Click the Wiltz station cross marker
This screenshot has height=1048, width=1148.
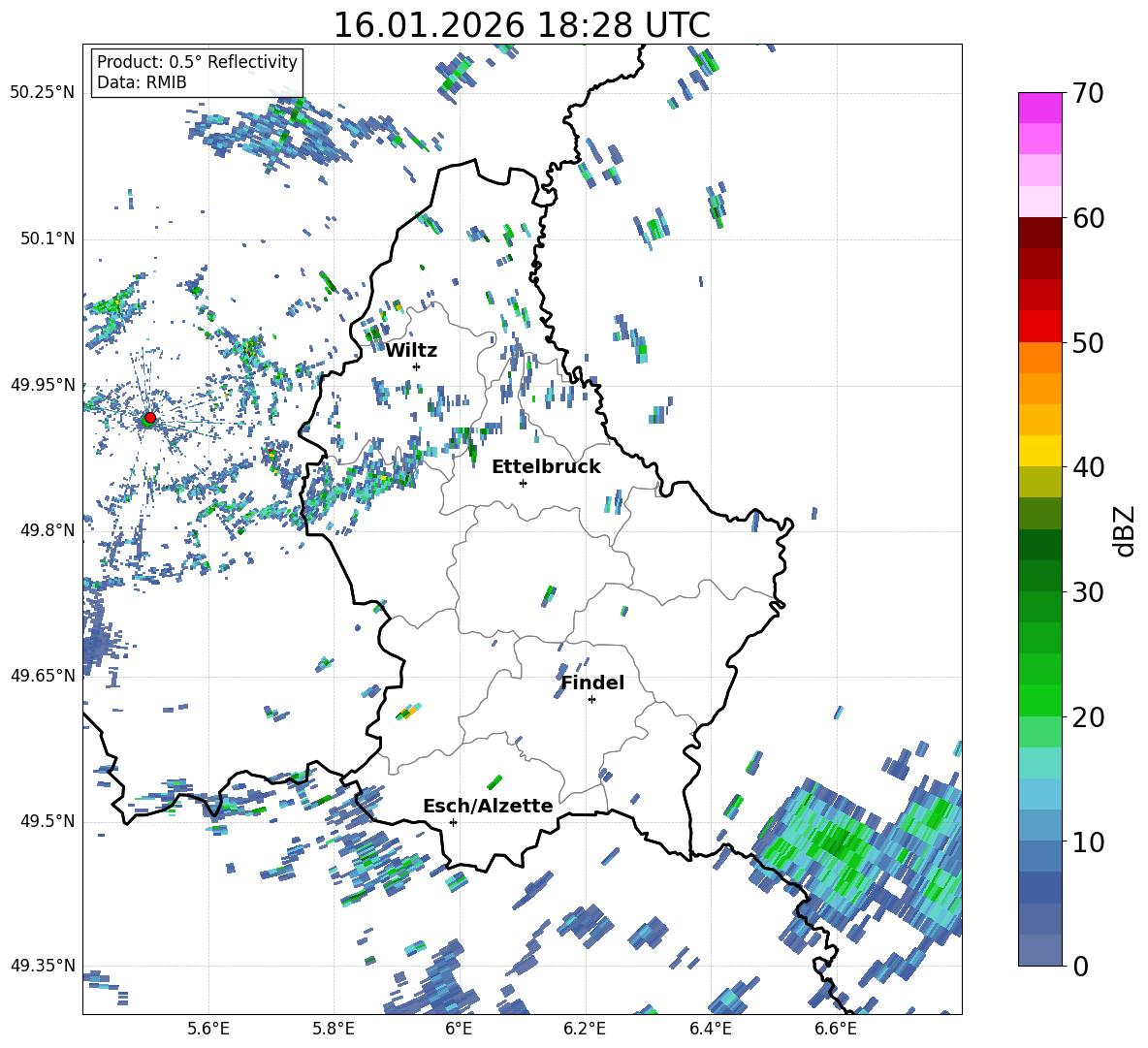(417, 366)
